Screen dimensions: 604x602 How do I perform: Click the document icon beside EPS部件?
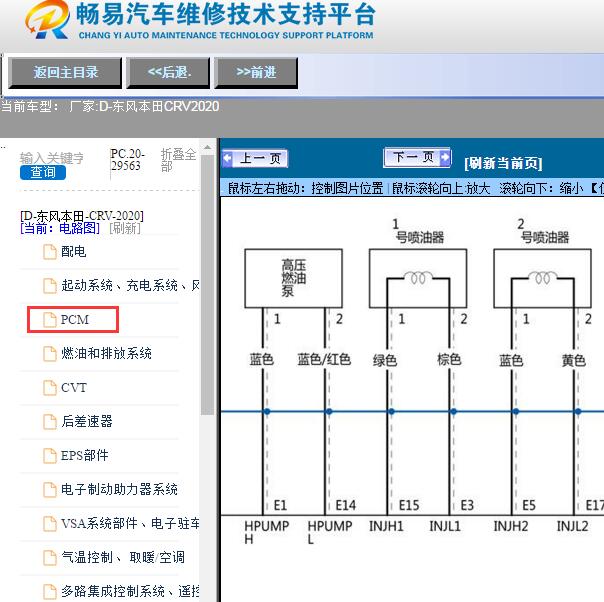[x=50, y=456]
